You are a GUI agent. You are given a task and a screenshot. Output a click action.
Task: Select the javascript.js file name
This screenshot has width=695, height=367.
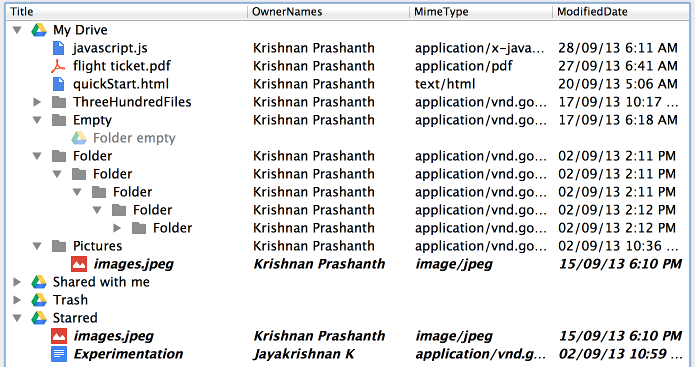coord(110,48)
